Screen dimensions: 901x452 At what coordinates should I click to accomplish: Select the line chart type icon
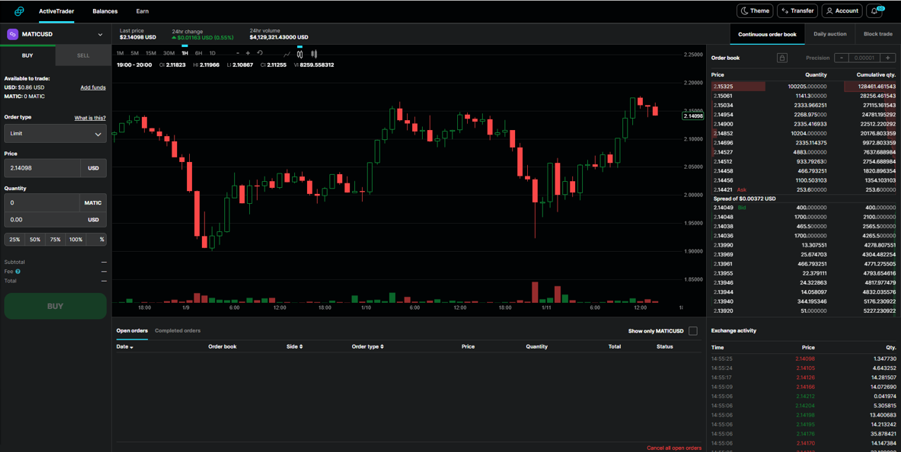[287, 53]
